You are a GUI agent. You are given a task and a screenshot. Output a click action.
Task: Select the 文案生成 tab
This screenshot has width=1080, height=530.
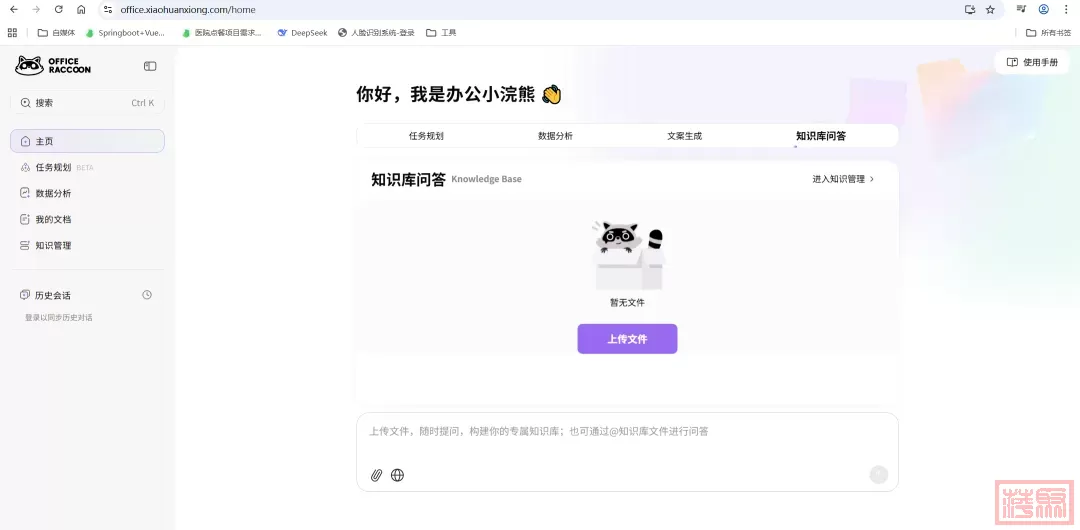[x=685, y=136]
